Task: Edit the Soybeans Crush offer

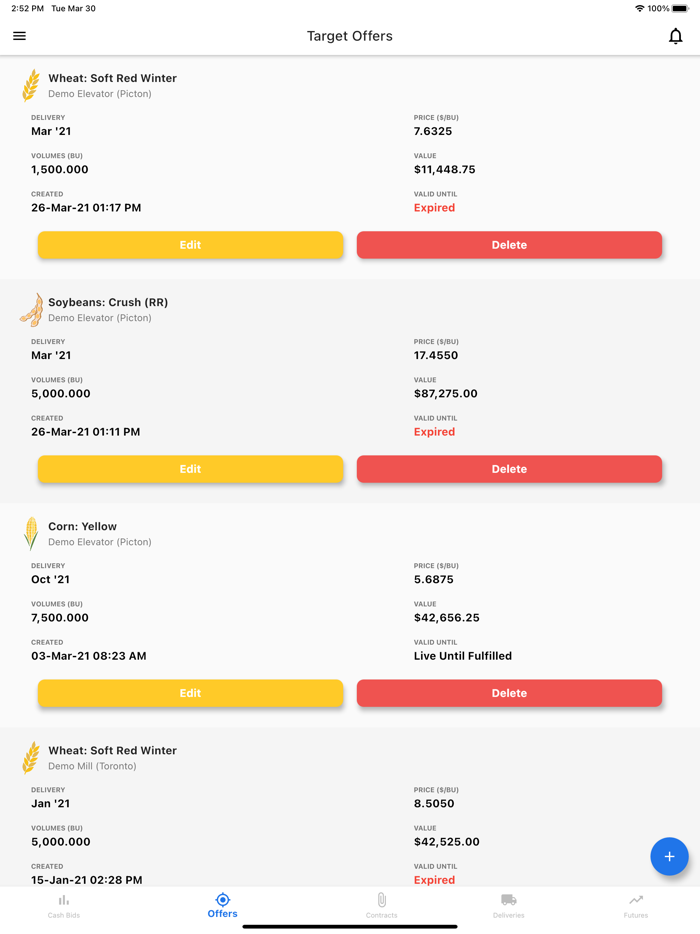Action: point(190,469)
